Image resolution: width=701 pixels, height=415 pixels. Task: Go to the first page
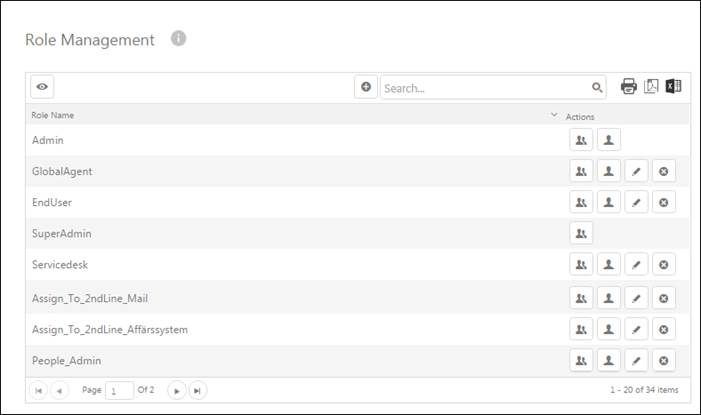tap(39, 390)
